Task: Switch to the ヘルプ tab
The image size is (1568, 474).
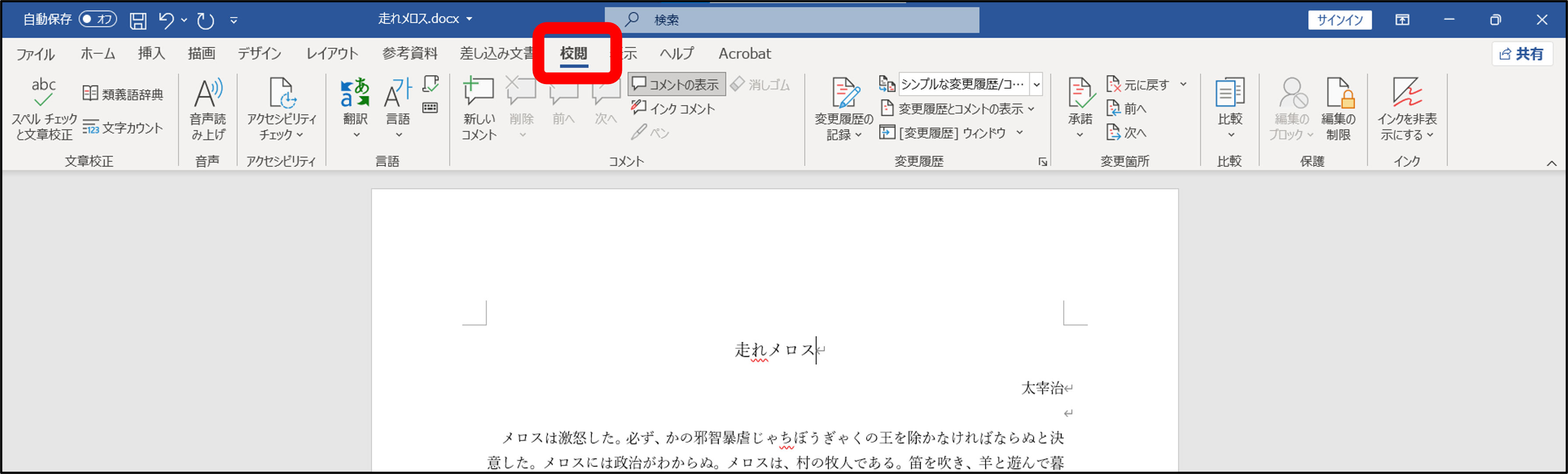Action: (x=677, y=53)
